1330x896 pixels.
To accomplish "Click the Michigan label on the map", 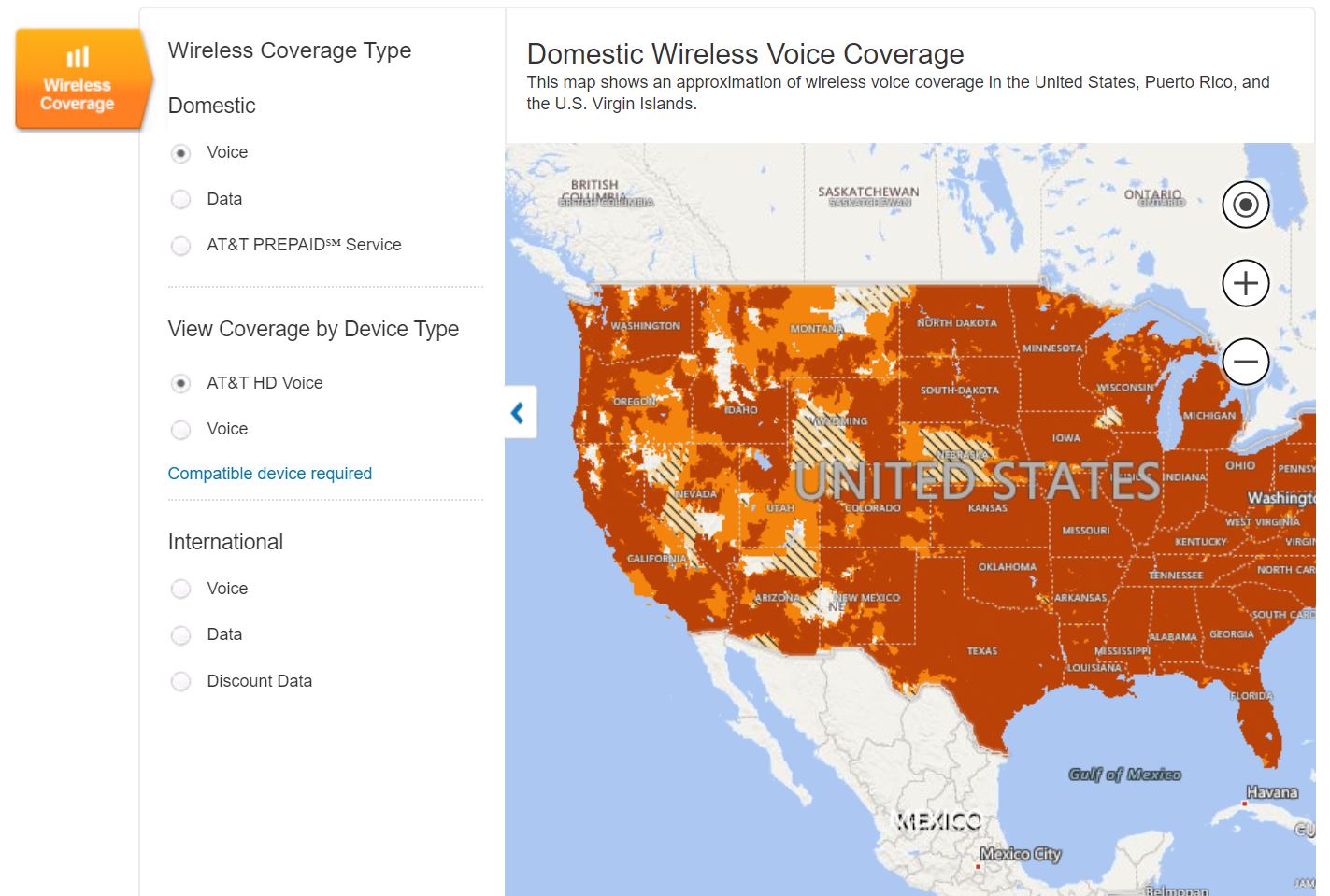I will pos(1209,416).
